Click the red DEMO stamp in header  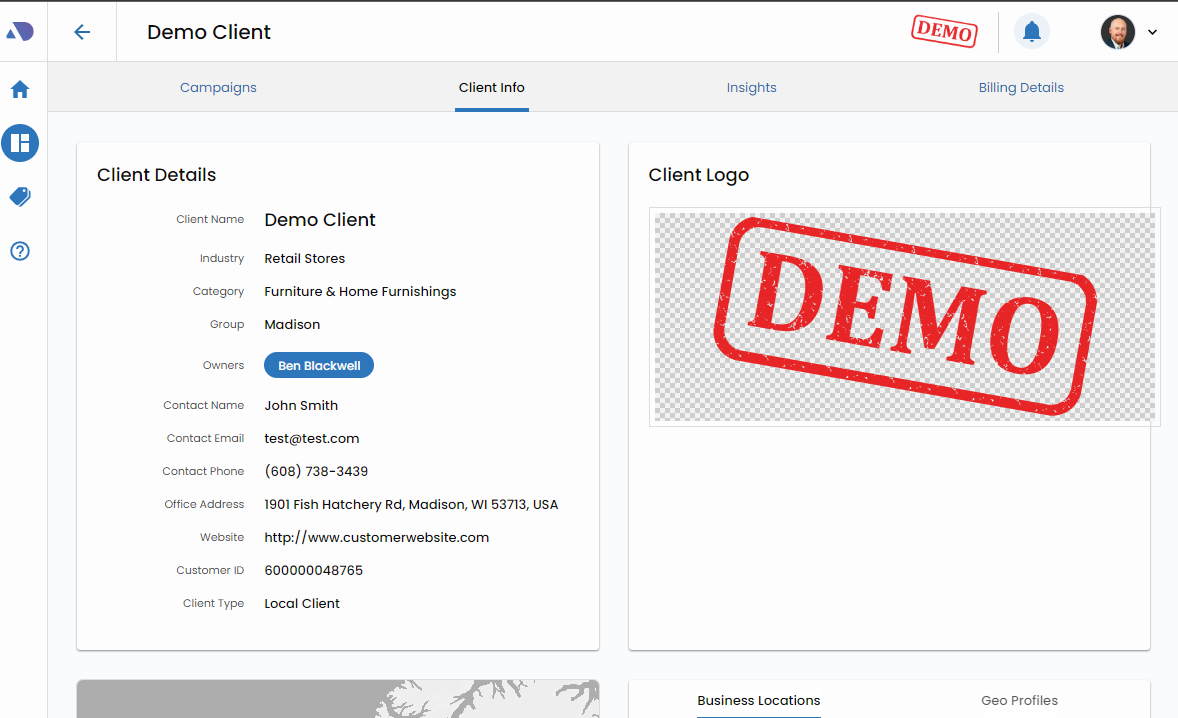943,31
